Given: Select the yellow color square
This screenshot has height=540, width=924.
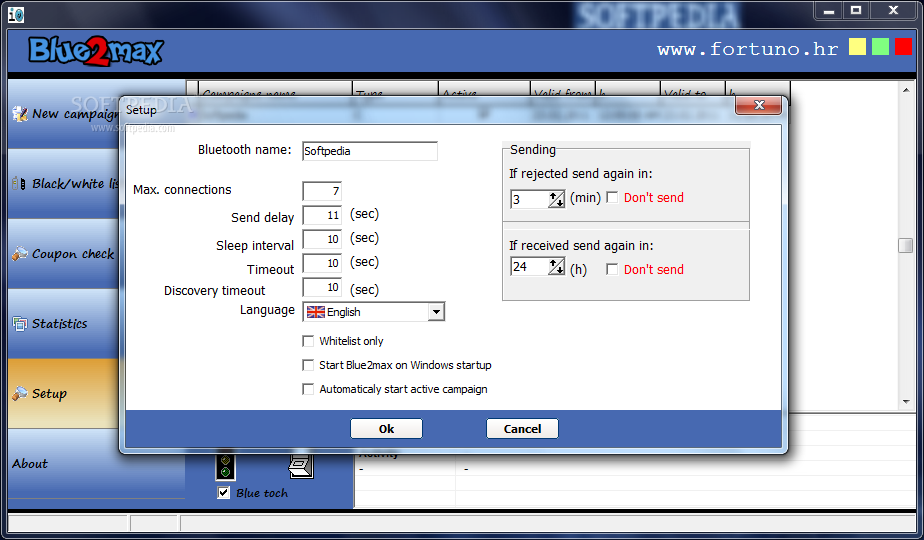Looking at the screenshot, I should [x=857, y=47].
